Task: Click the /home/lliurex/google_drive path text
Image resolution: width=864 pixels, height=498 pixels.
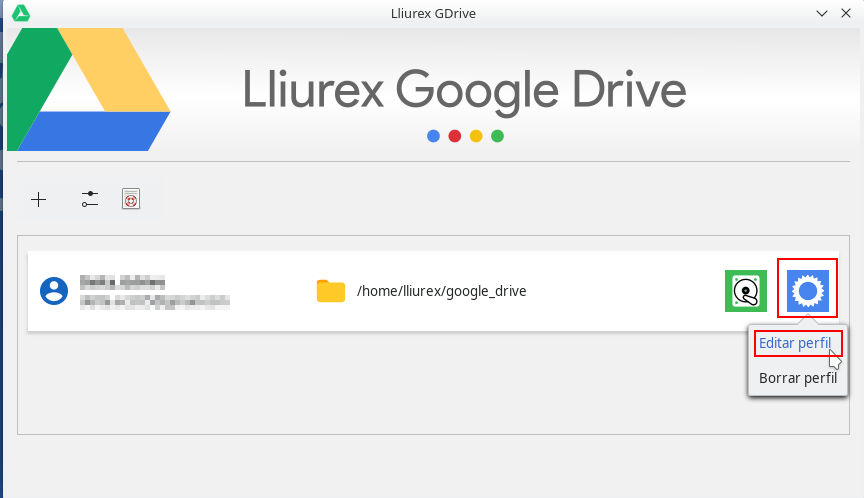Action: (441, 291)
